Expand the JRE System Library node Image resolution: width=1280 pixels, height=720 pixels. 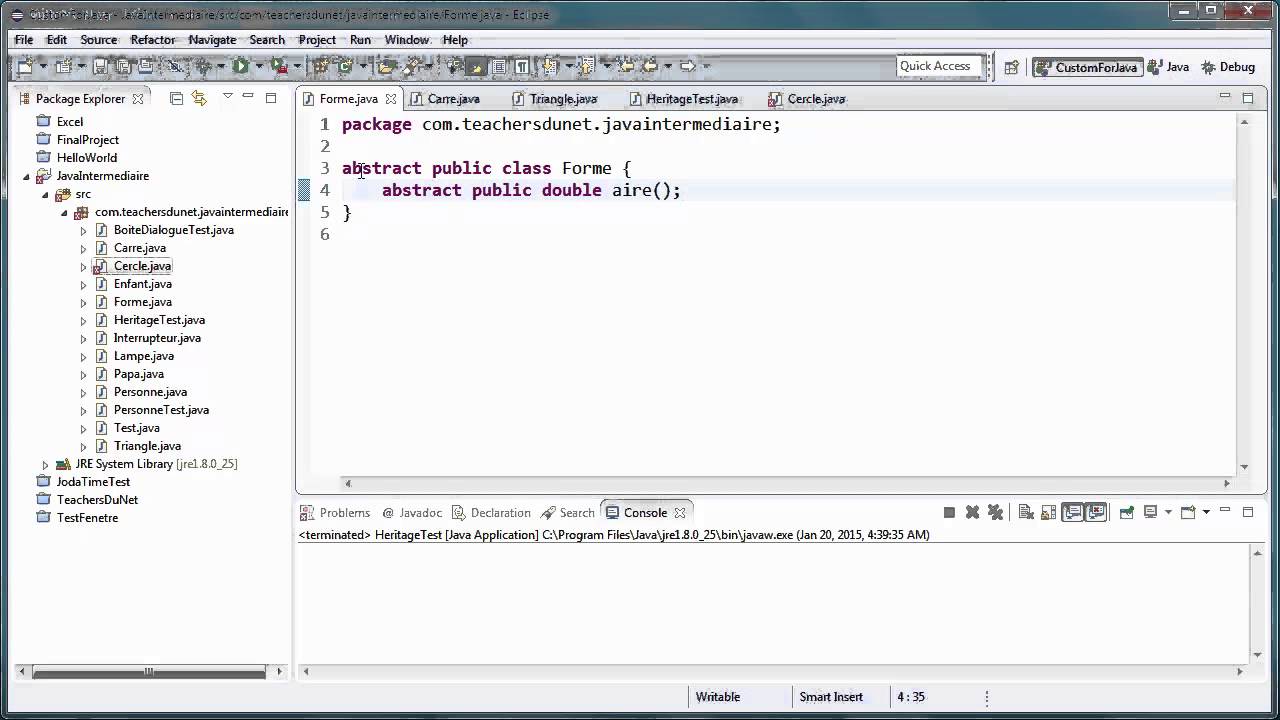point(45,464)
